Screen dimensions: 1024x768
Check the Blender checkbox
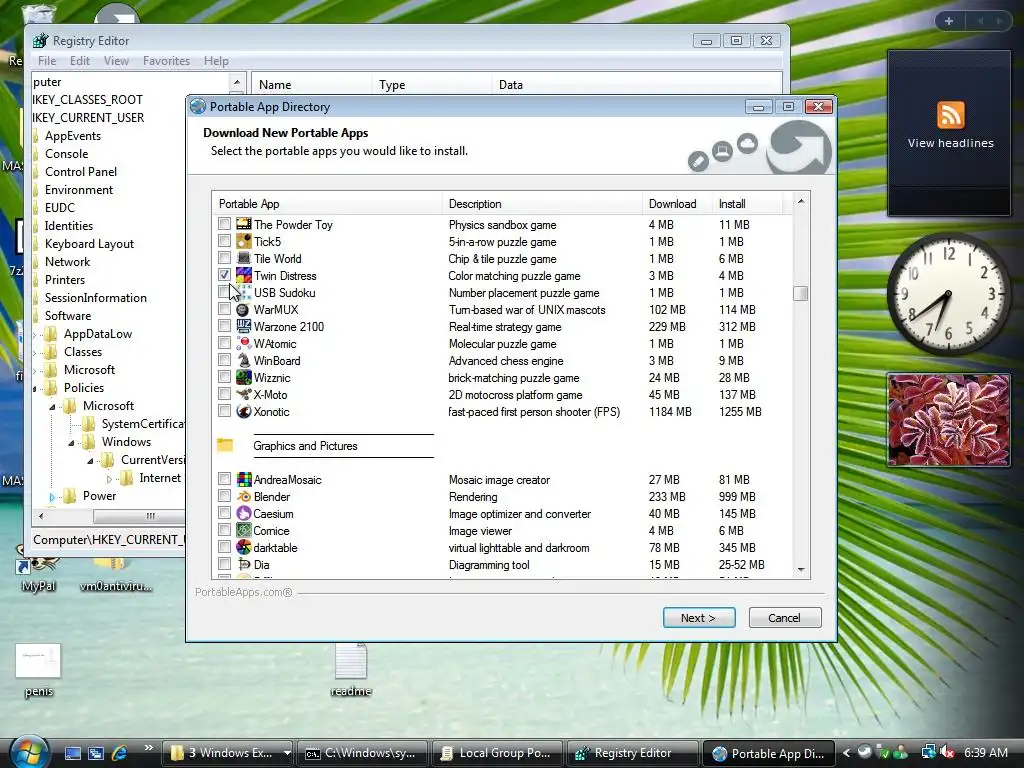click(224, 496)
